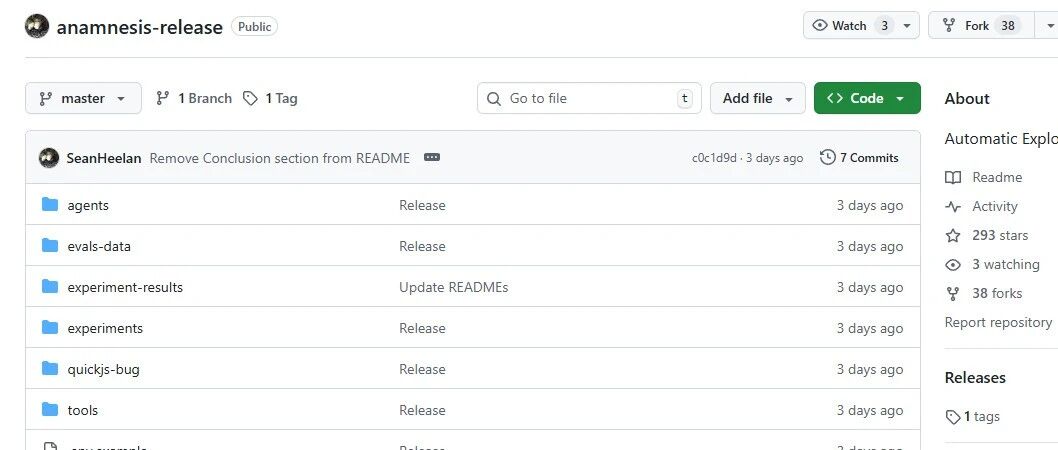Click the book icon beside Readme

[953, 177]
